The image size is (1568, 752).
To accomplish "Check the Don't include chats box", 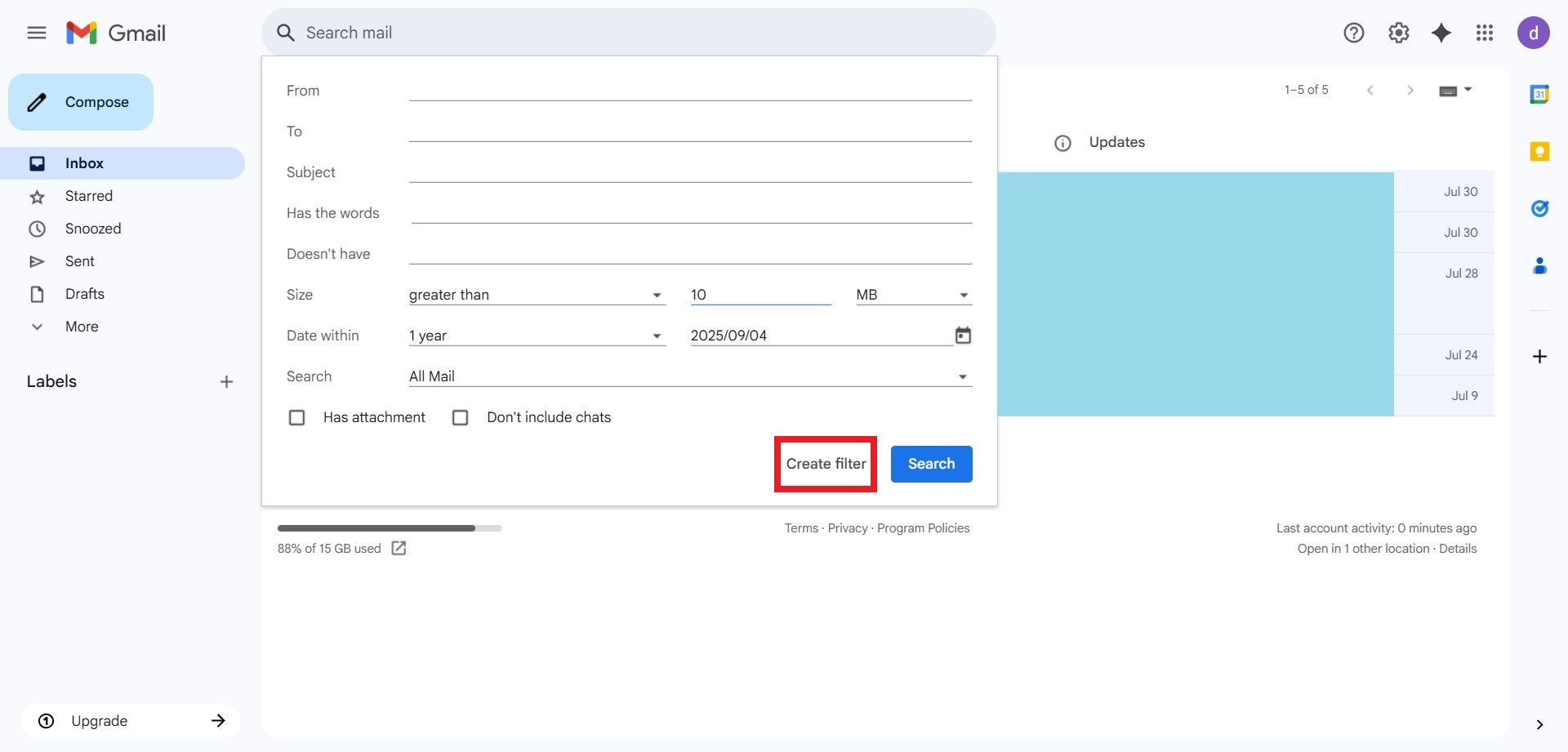I will pyautogui.click(x=461, y=418).
